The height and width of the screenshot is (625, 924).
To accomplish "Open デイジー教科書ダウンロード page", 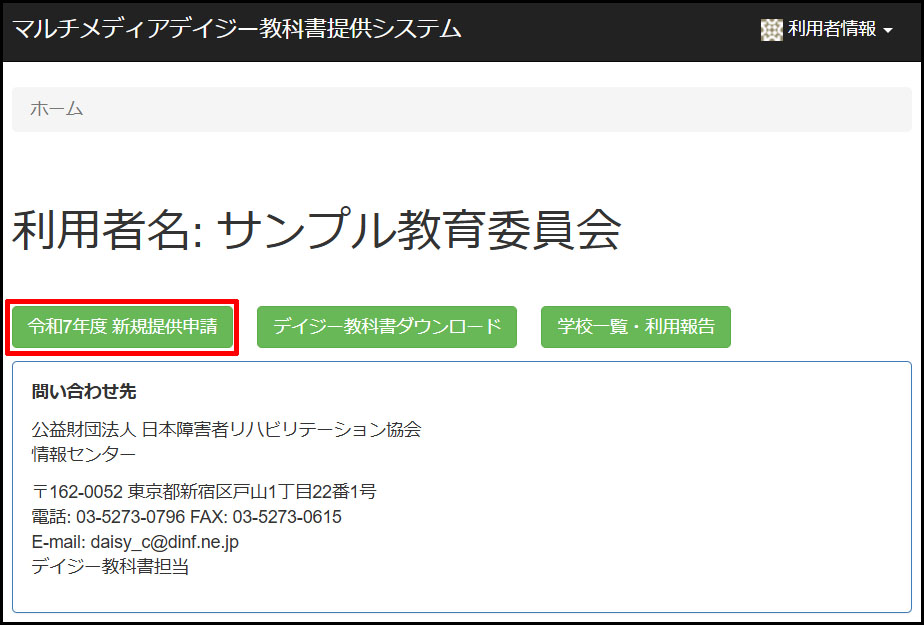I will (x=386, y=327).
